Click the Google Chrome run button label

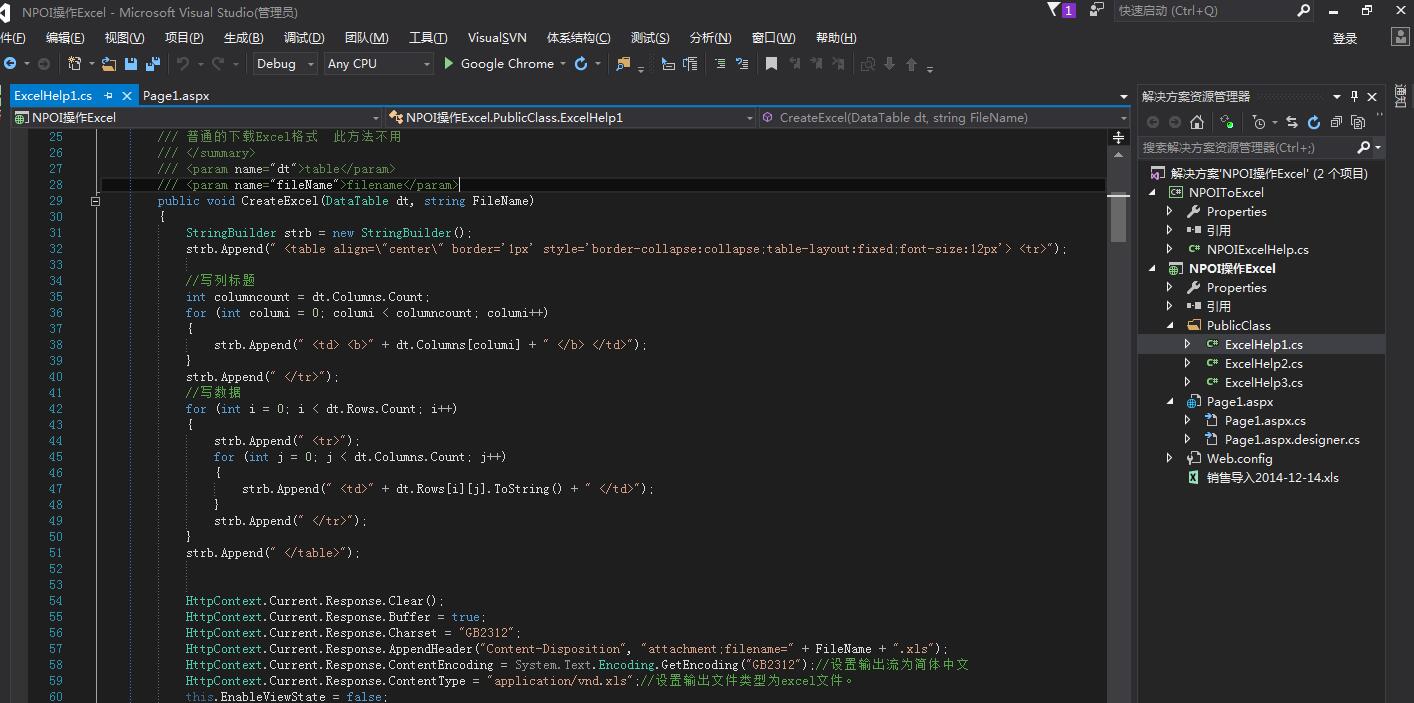(x=507, y=64)
